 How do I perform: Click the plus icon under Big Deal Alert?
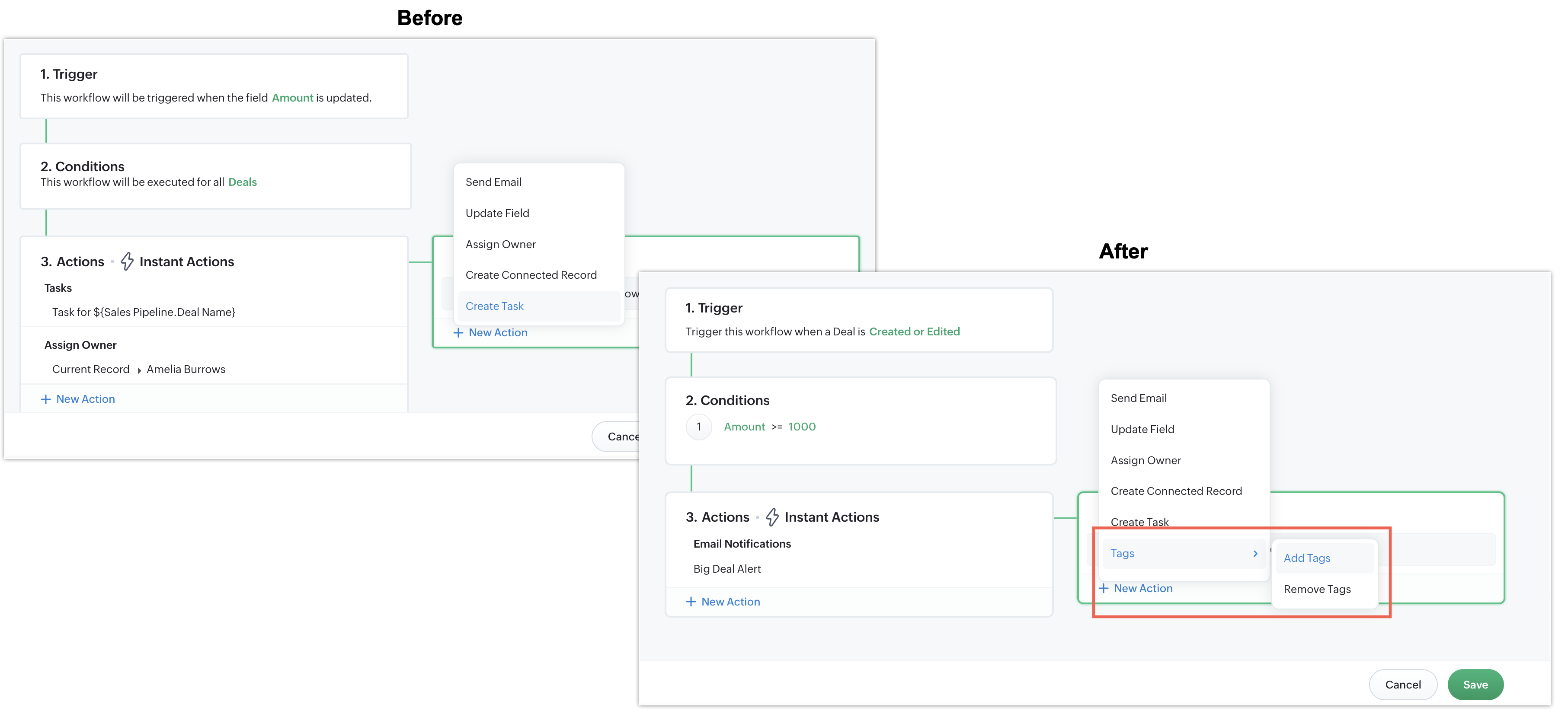click(x=691, y=602)
